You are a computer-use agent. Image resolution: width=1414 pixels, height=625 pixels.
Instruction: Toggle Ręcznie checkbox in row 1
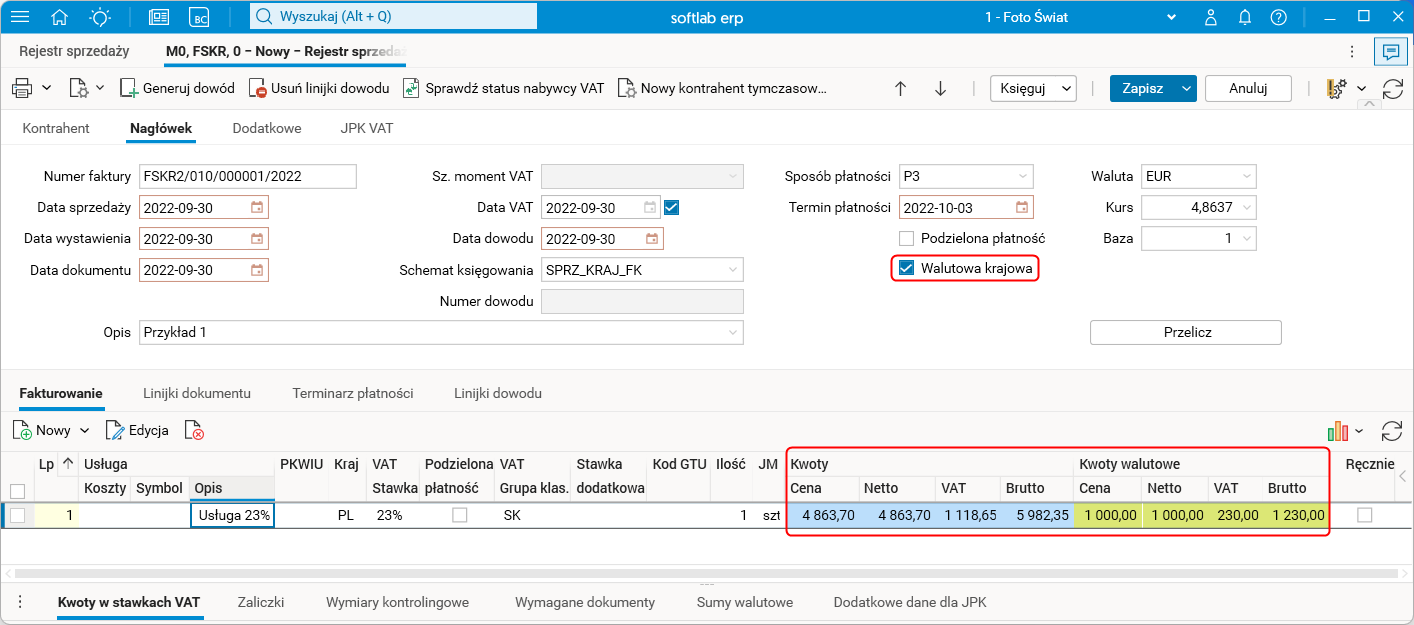(1364, 515)
